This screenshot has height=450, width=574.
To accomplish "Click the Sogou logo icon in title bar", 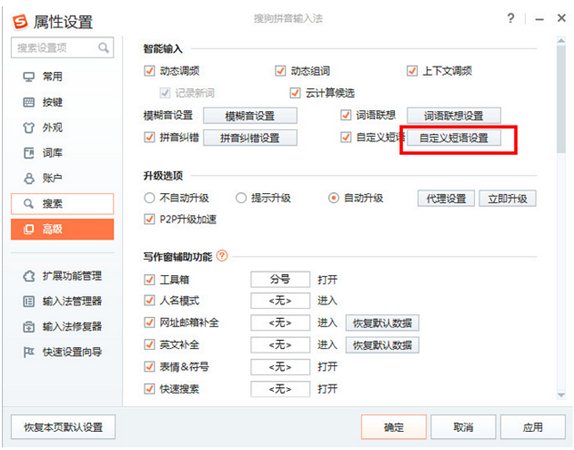I will tap(20, 22).
